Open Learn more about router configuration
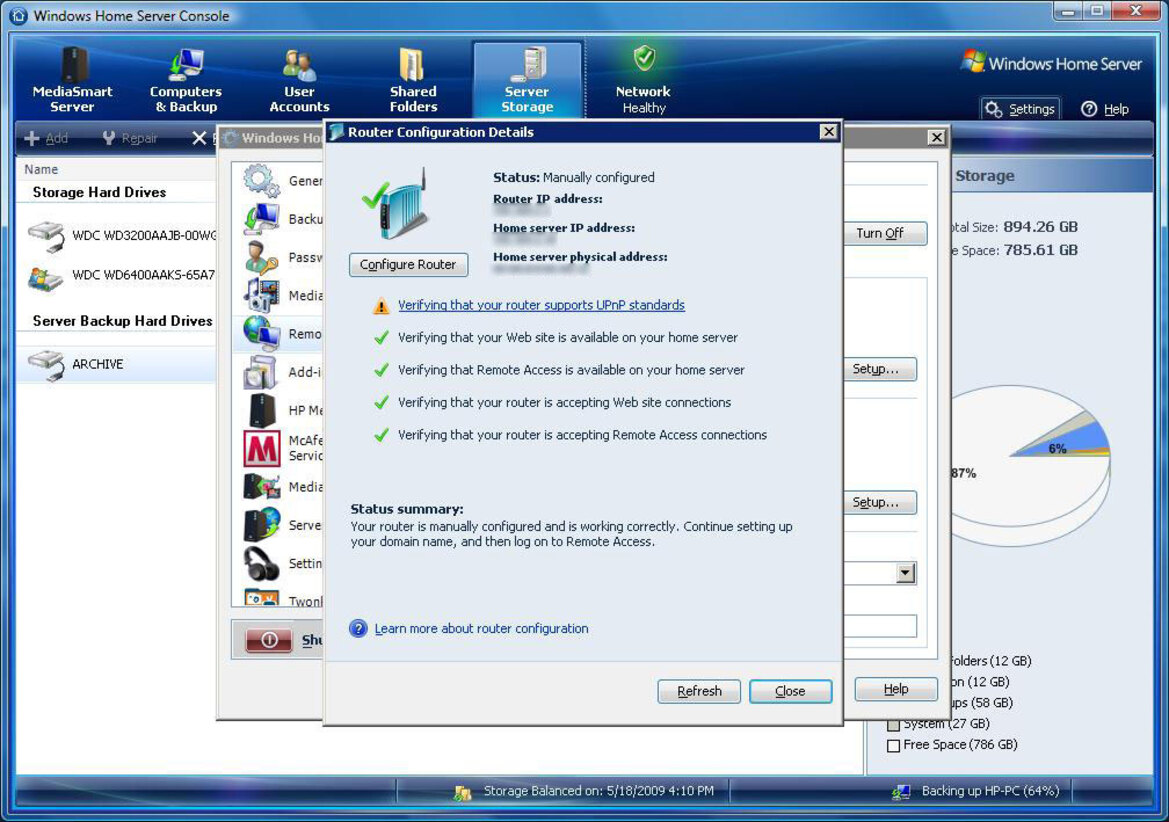 click(x=482, y=628)
